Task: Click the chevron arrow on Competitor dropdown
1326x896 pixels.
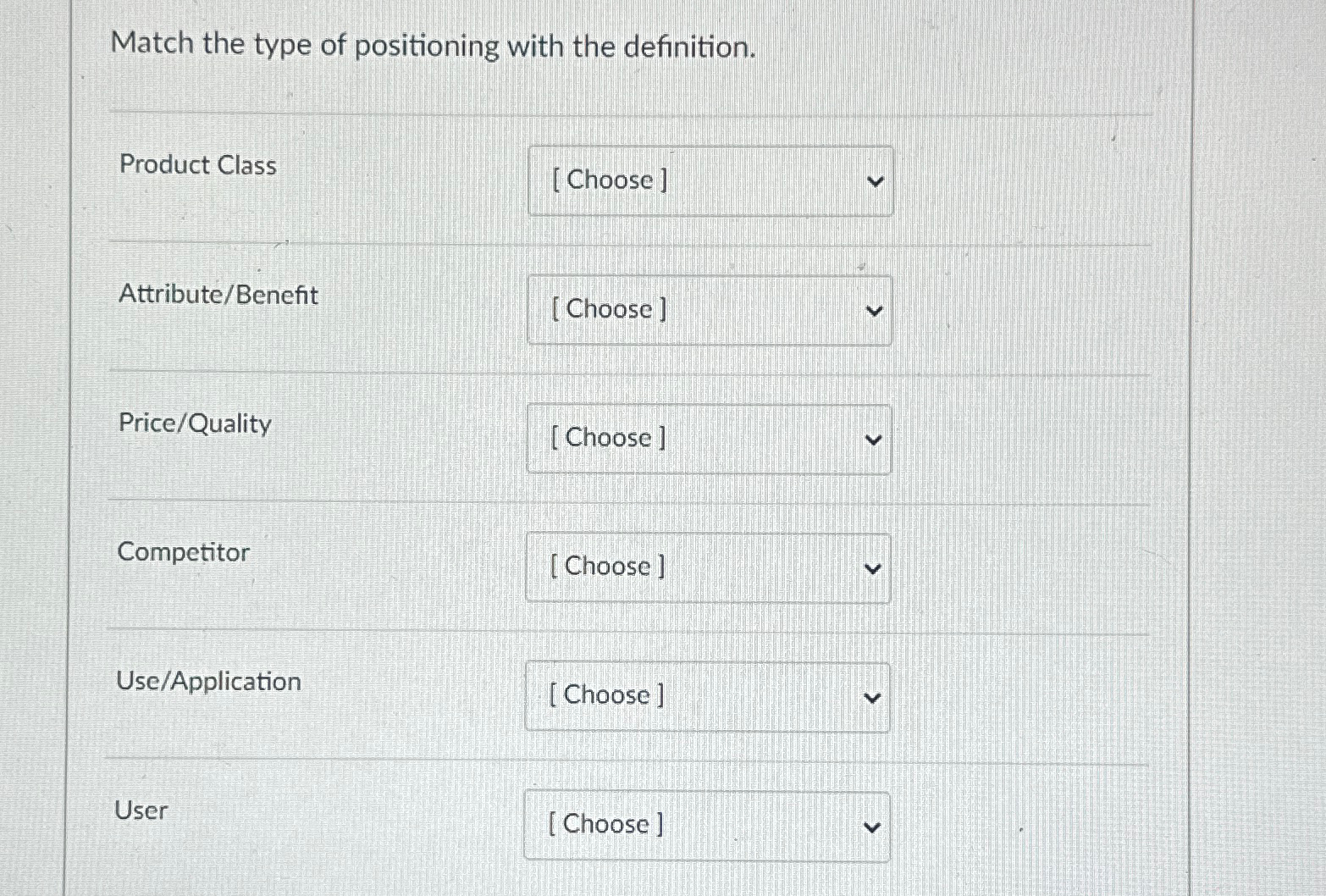Action: [873, 568]
